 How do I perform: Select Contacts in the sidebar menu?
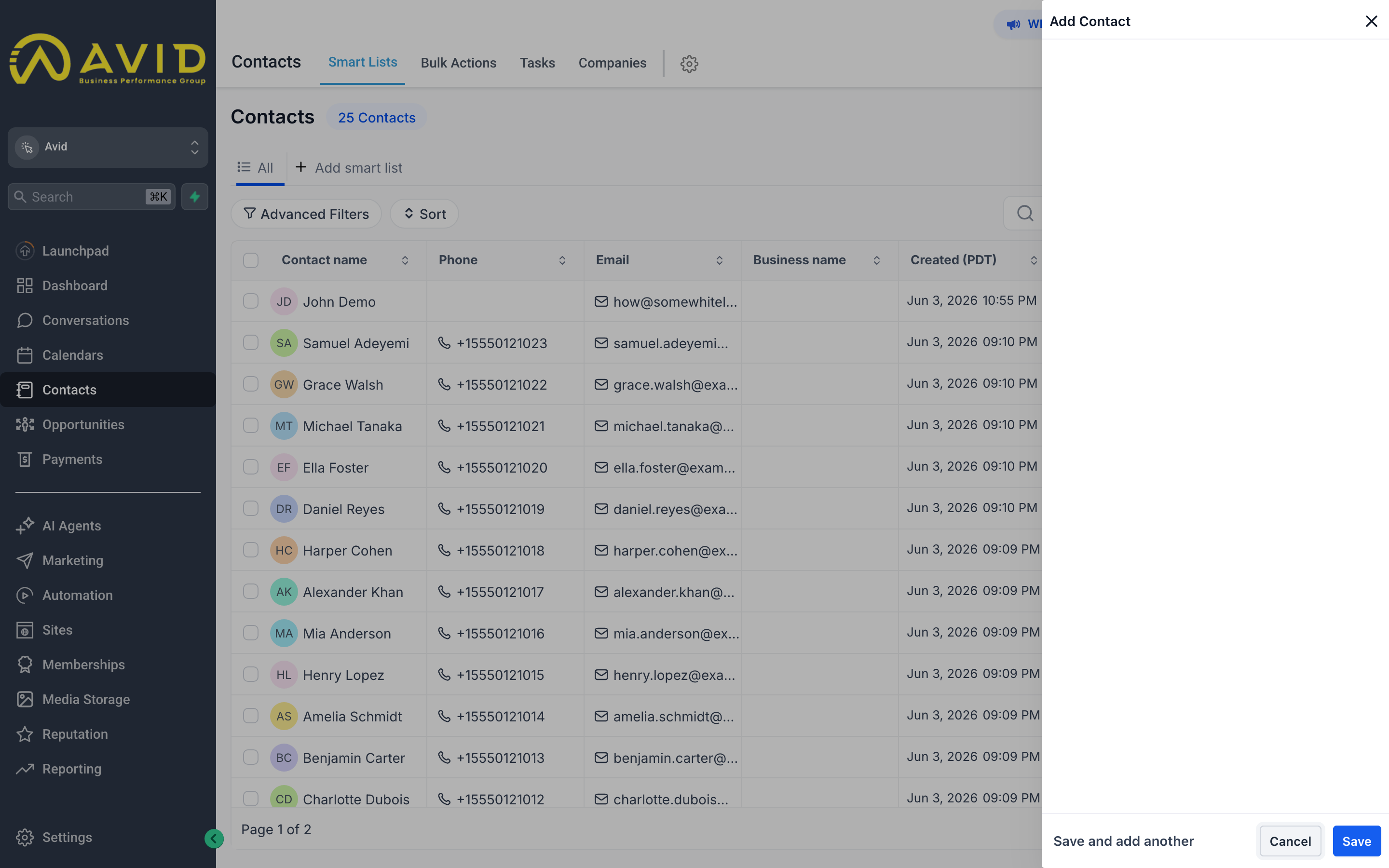pos(108,390)
